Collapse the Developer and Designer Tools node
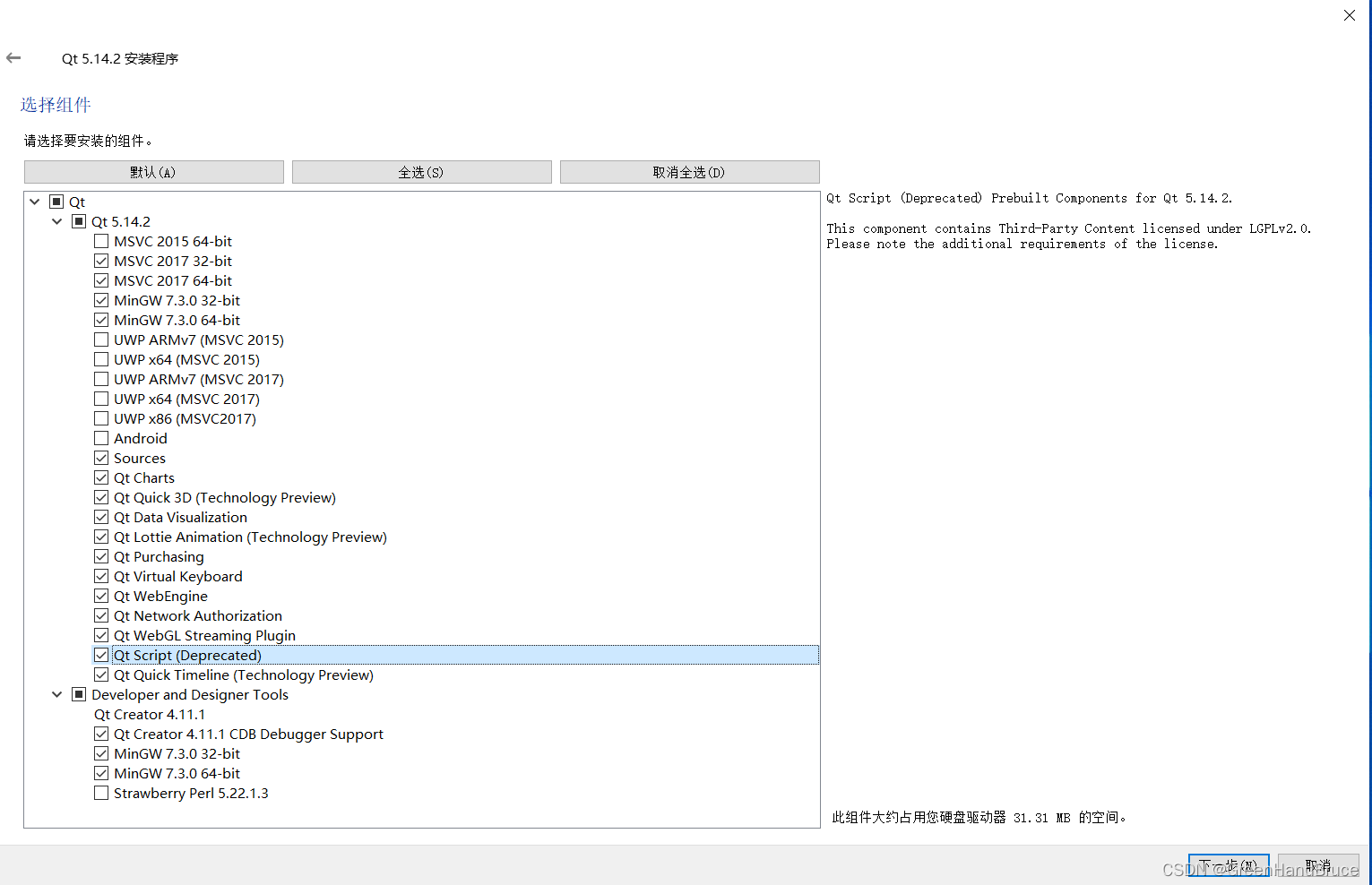Screen dimensions: 1372x885 pos(57,694)
